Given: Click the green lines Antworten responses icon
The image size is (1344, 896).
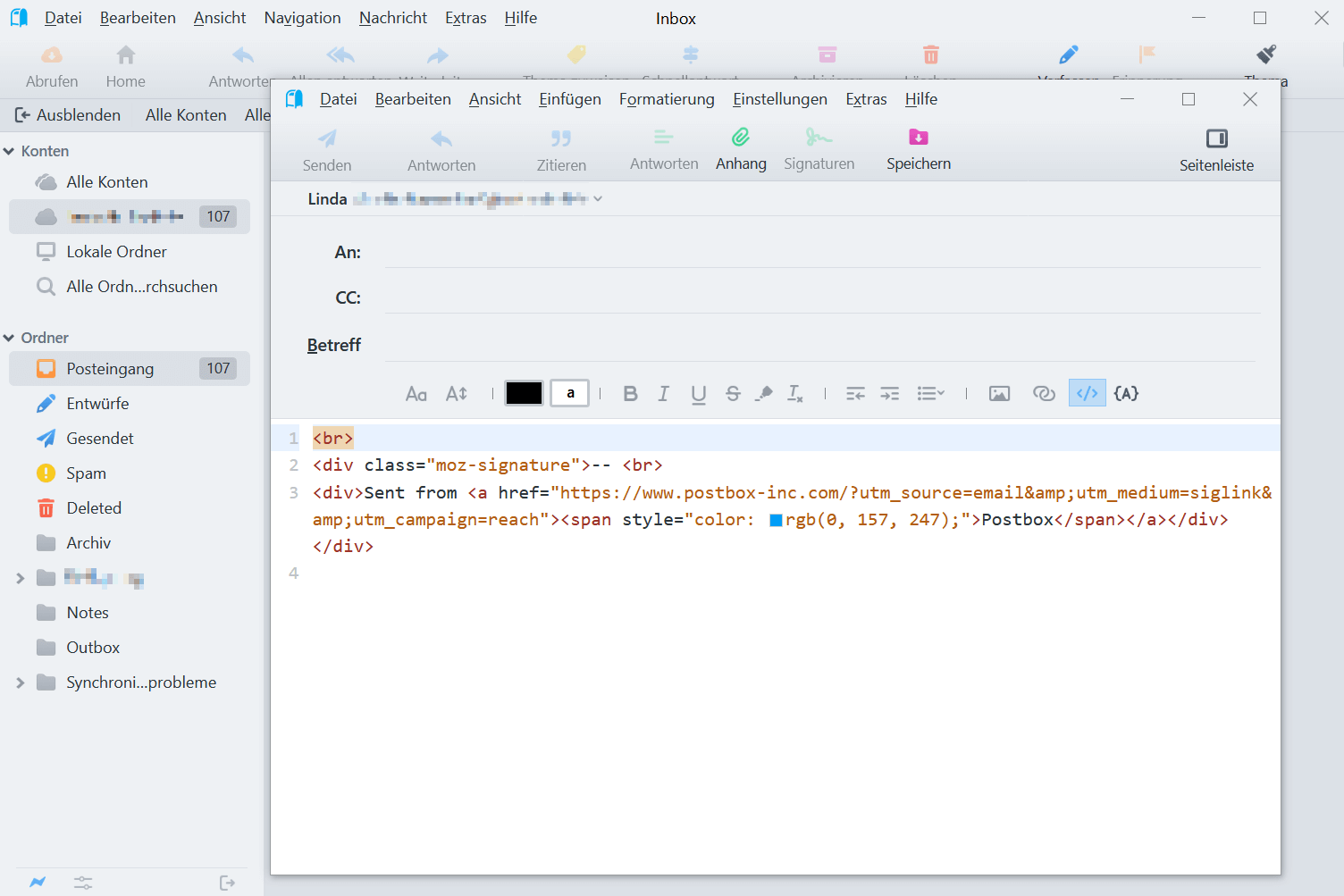Looking at the screenshot, I should coord(663,138).
